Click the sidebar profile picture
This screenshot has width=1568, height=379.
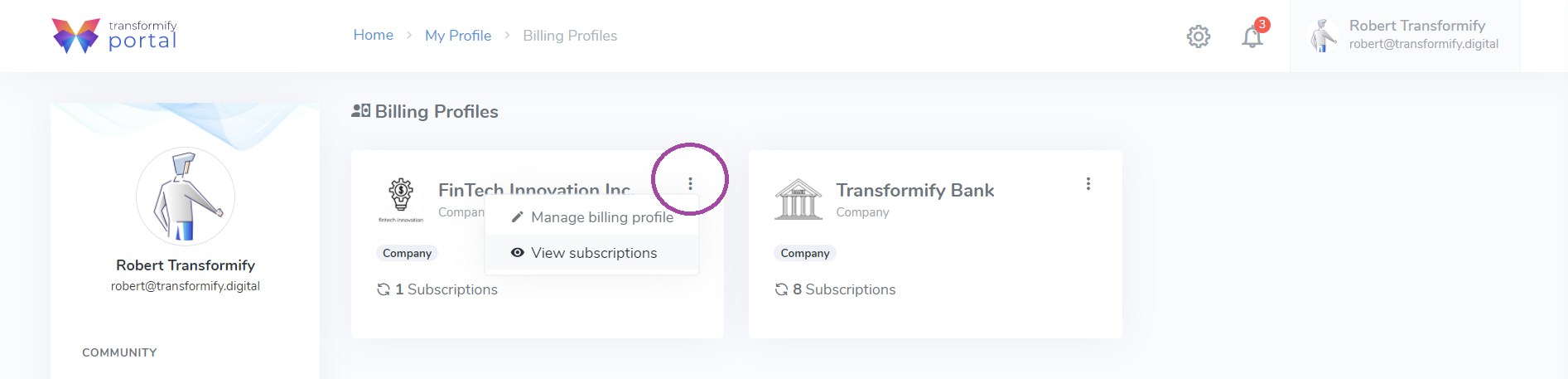186,197
